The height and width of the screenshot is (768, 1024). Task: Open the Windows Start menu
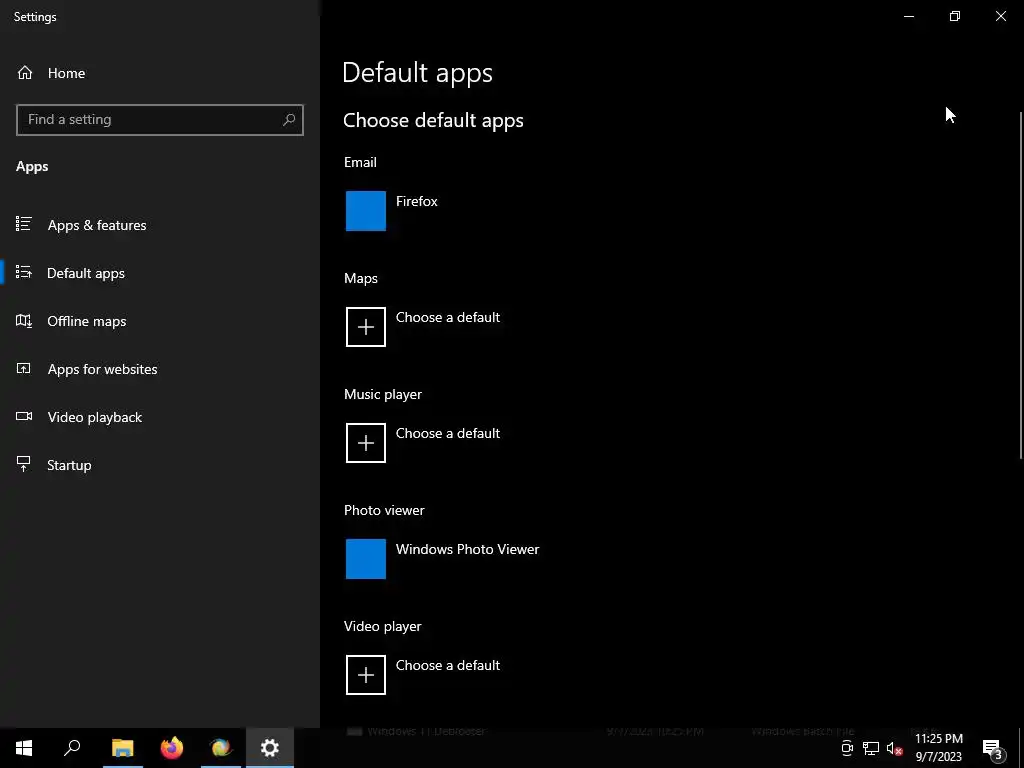[24, 748]
